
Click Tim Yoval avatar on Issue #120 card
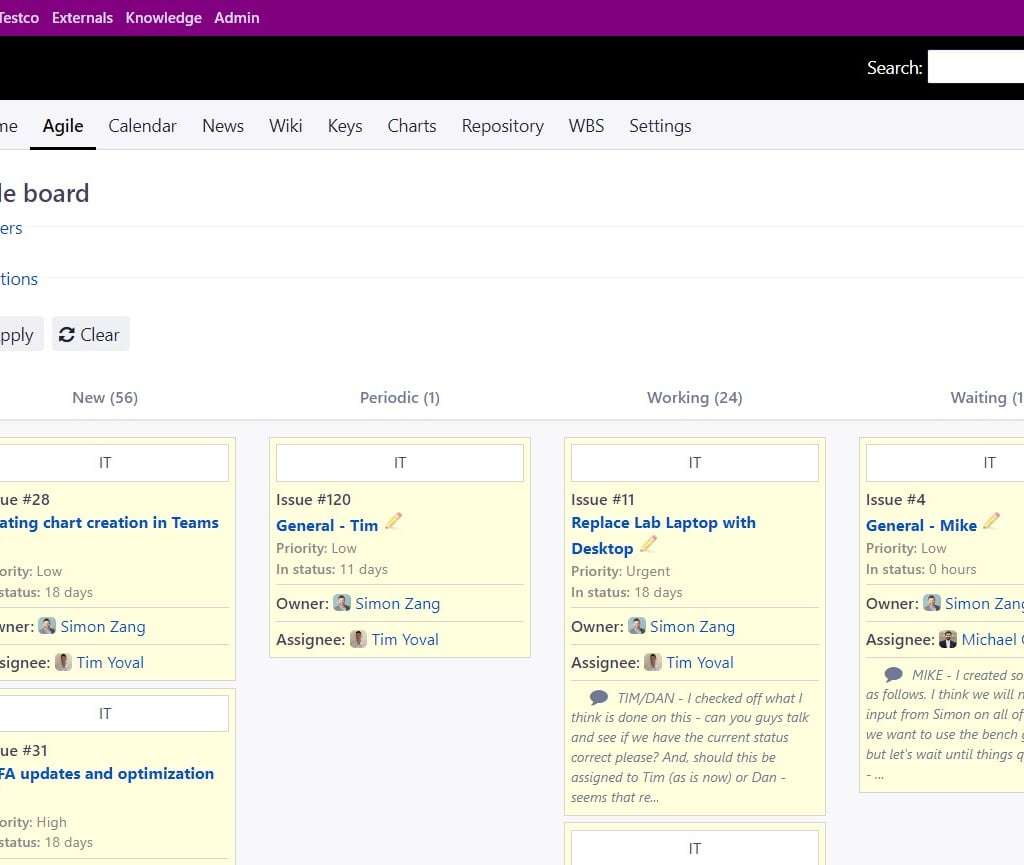[358, 638]
